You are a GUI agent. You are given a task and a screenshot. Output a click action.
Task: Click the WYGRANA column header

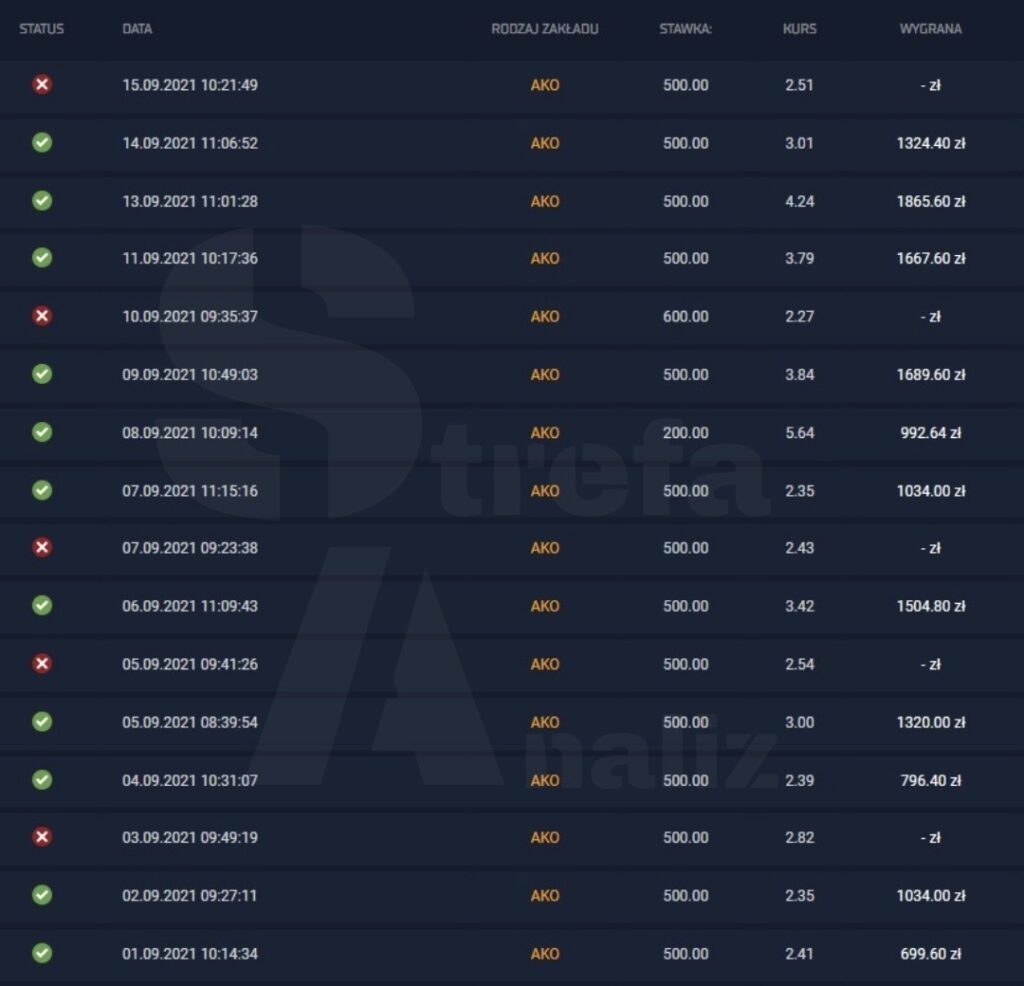(x=931, y=29)
